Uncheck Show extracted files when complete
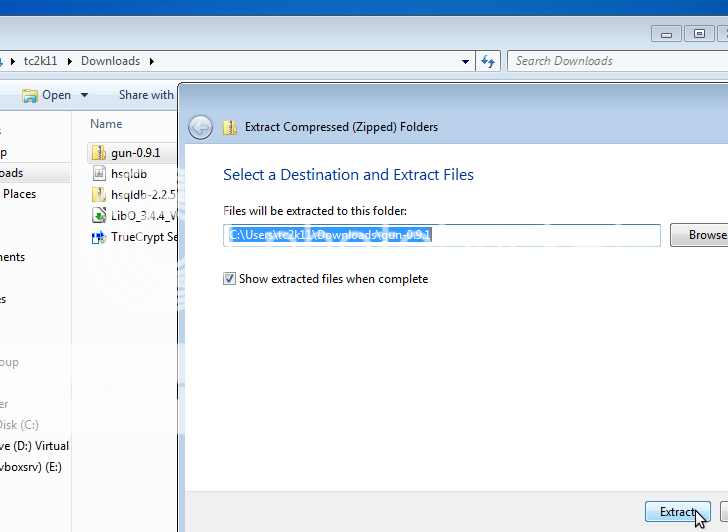Image resolution: width=728 pixels, height=532 pixels. click(230, 279)
